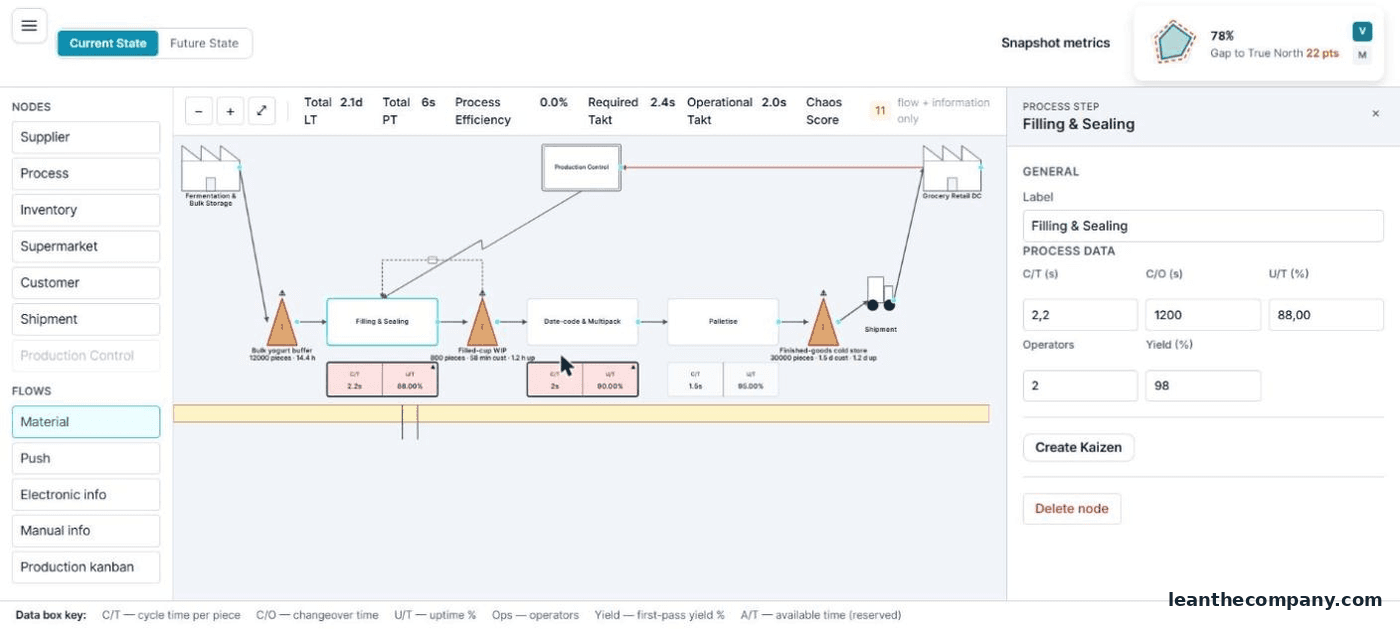Edit the U/T (%) field

1326,315
